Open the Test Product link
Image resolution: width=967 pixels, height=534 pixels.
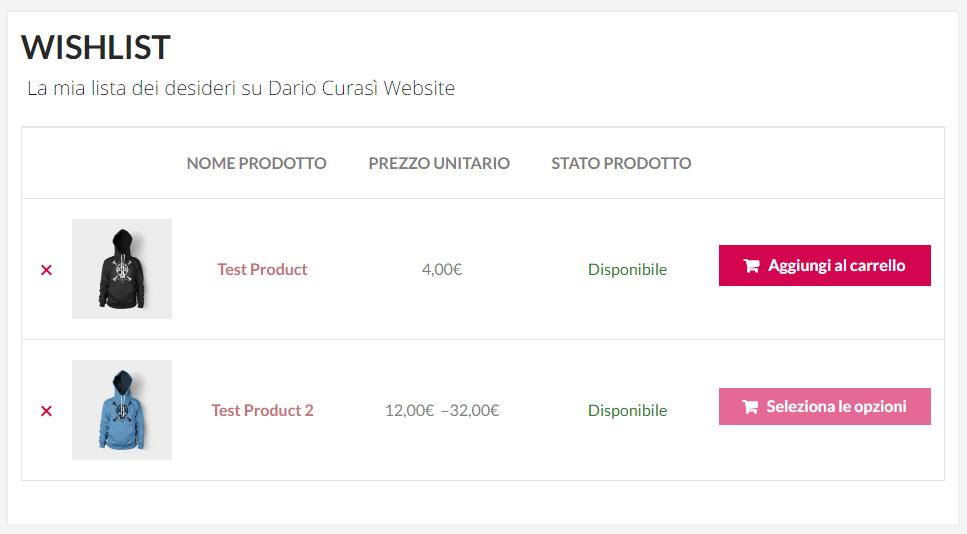262,269
